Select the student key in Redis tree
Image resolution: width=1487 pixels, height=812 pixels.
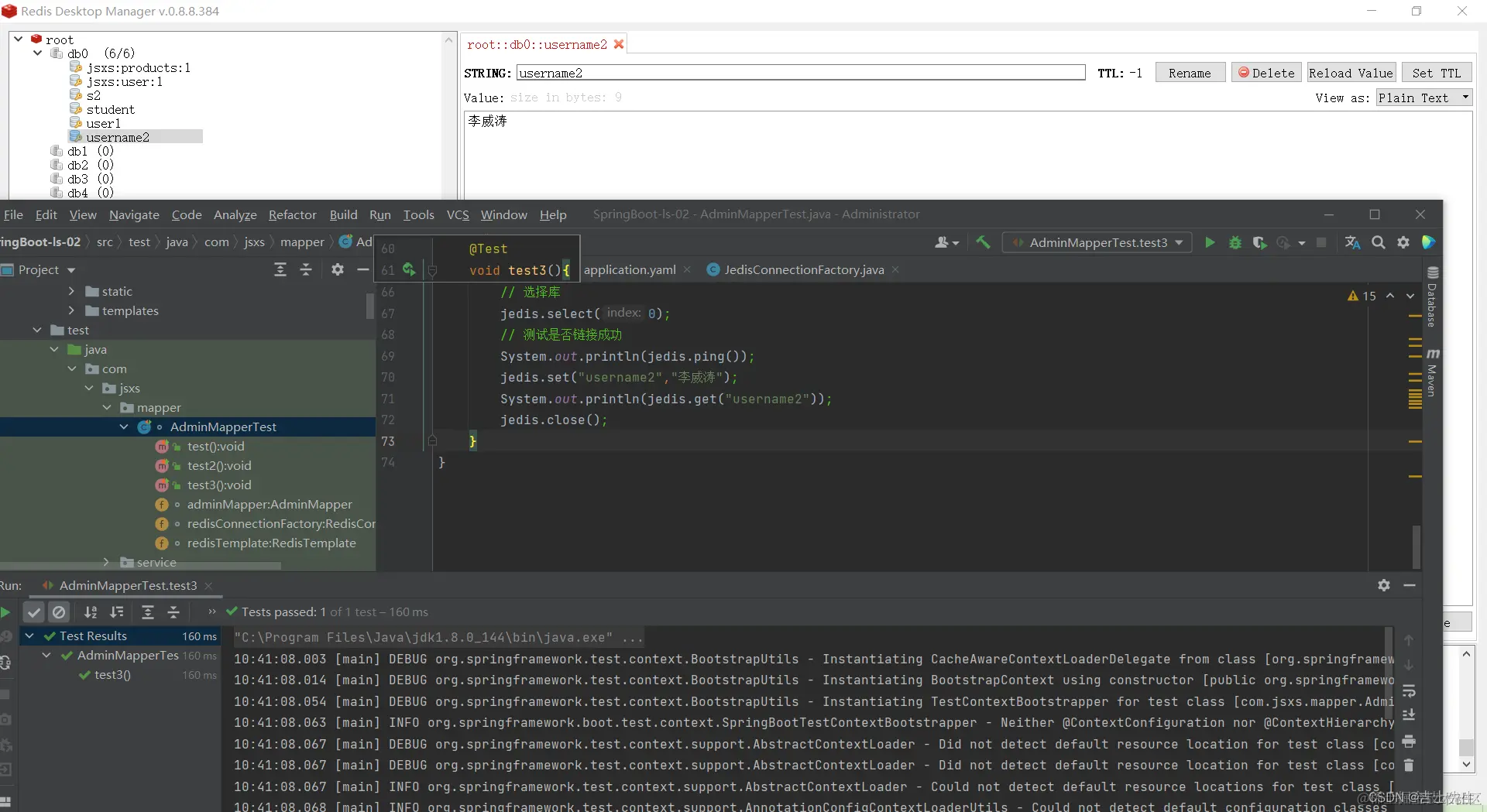coord(110,109)
